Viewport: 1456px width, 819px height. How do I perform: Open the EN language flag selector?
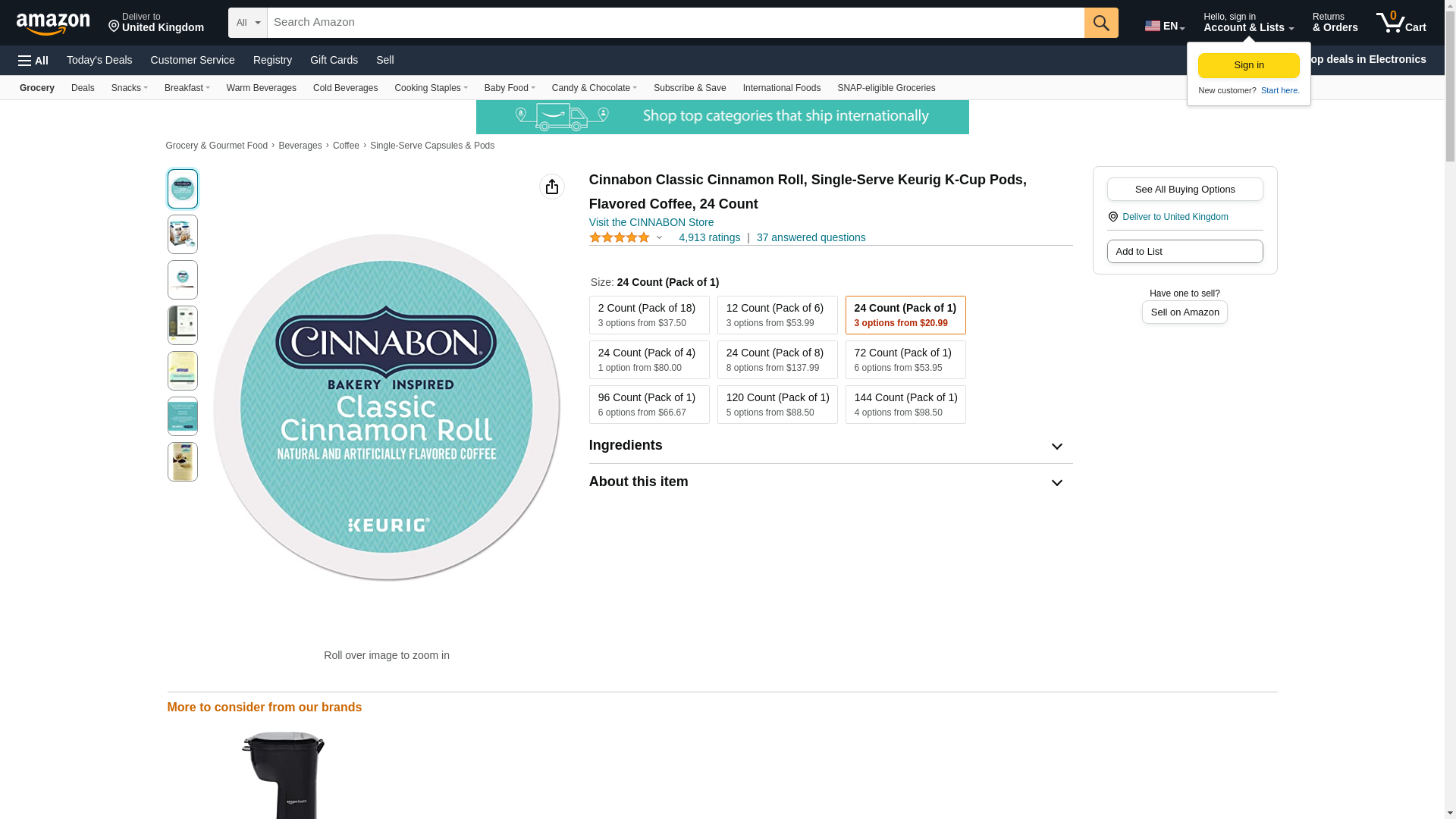click(x=1164, y=26)
